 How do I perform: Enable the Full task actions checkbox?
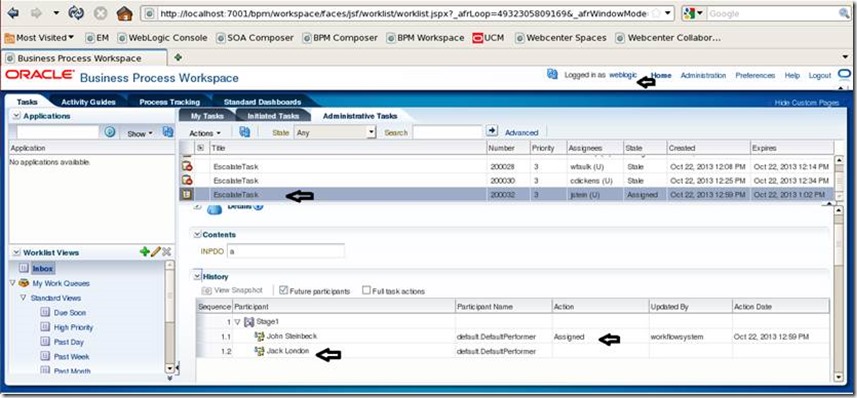366,290
